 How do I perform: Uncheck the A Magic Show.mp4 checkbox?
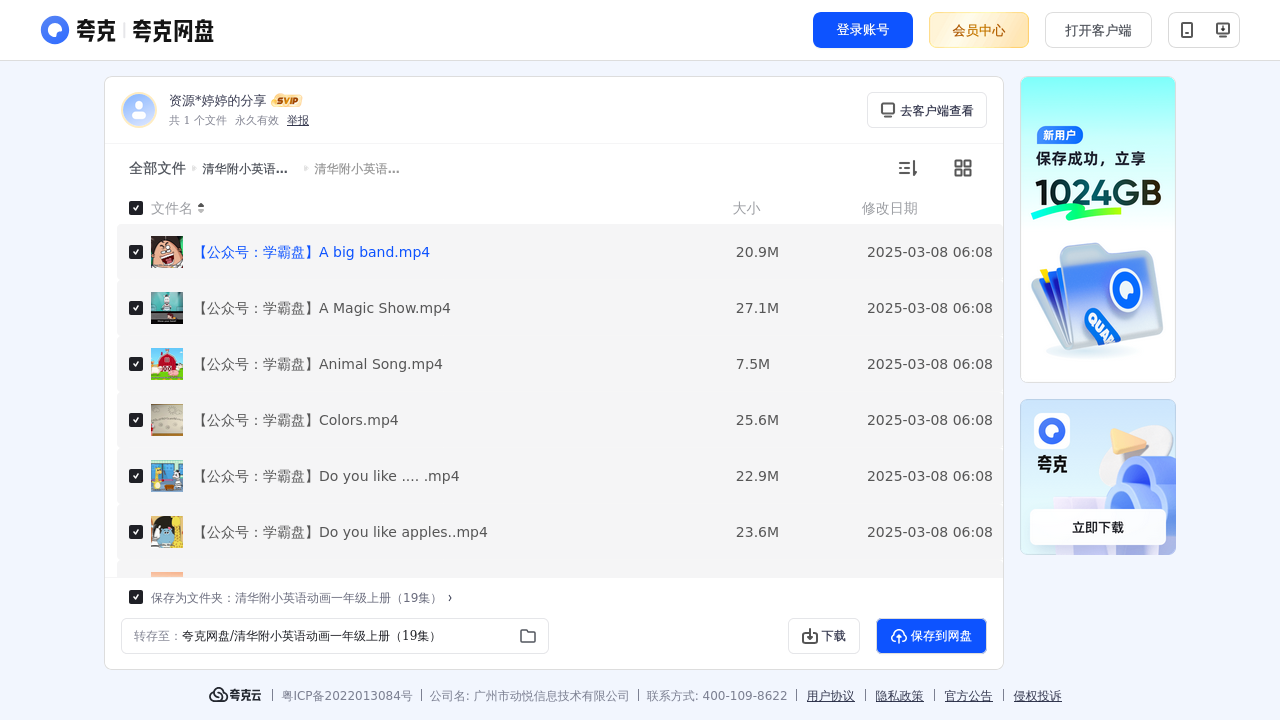[x=136, y=308]
